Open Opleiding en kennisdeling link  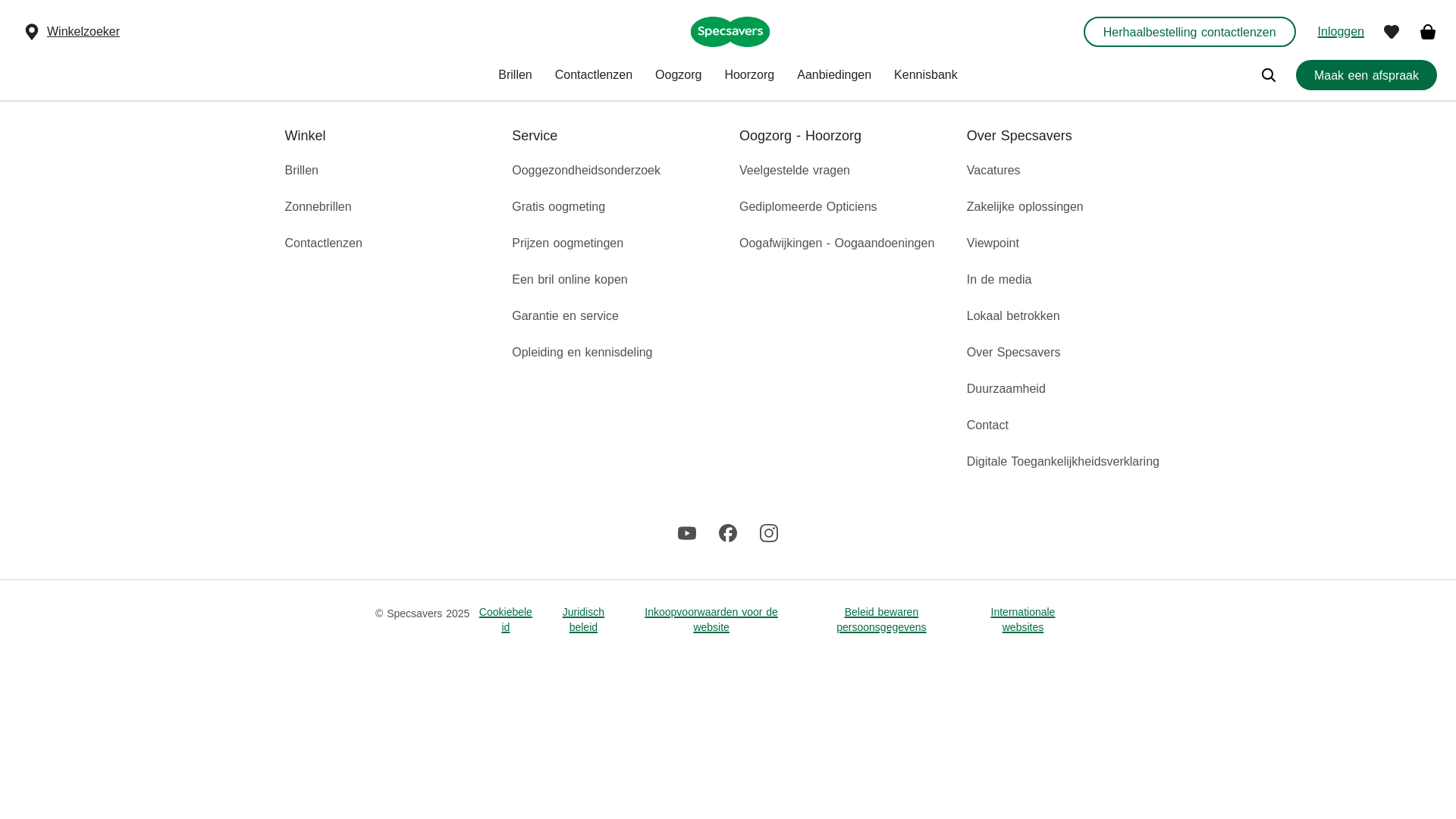click(582, 353)
